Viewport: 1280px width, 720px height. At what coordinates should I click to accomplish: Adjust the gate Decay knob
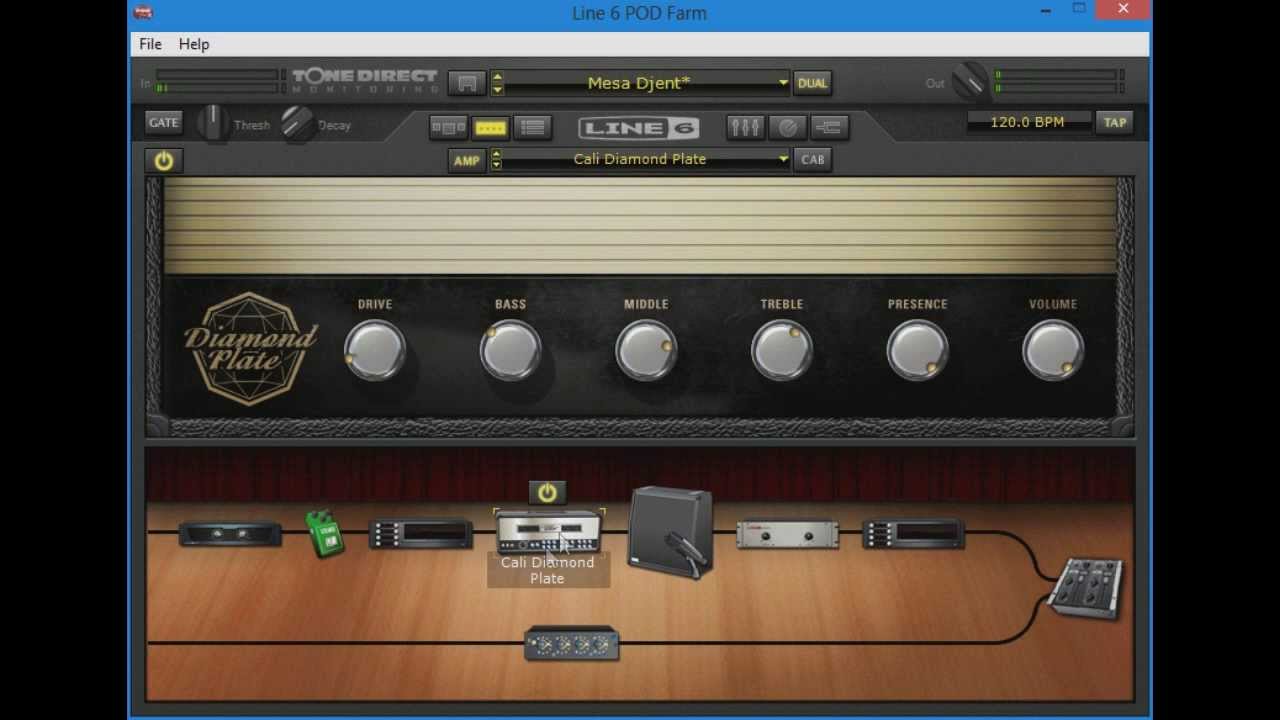tap(297, 123)
